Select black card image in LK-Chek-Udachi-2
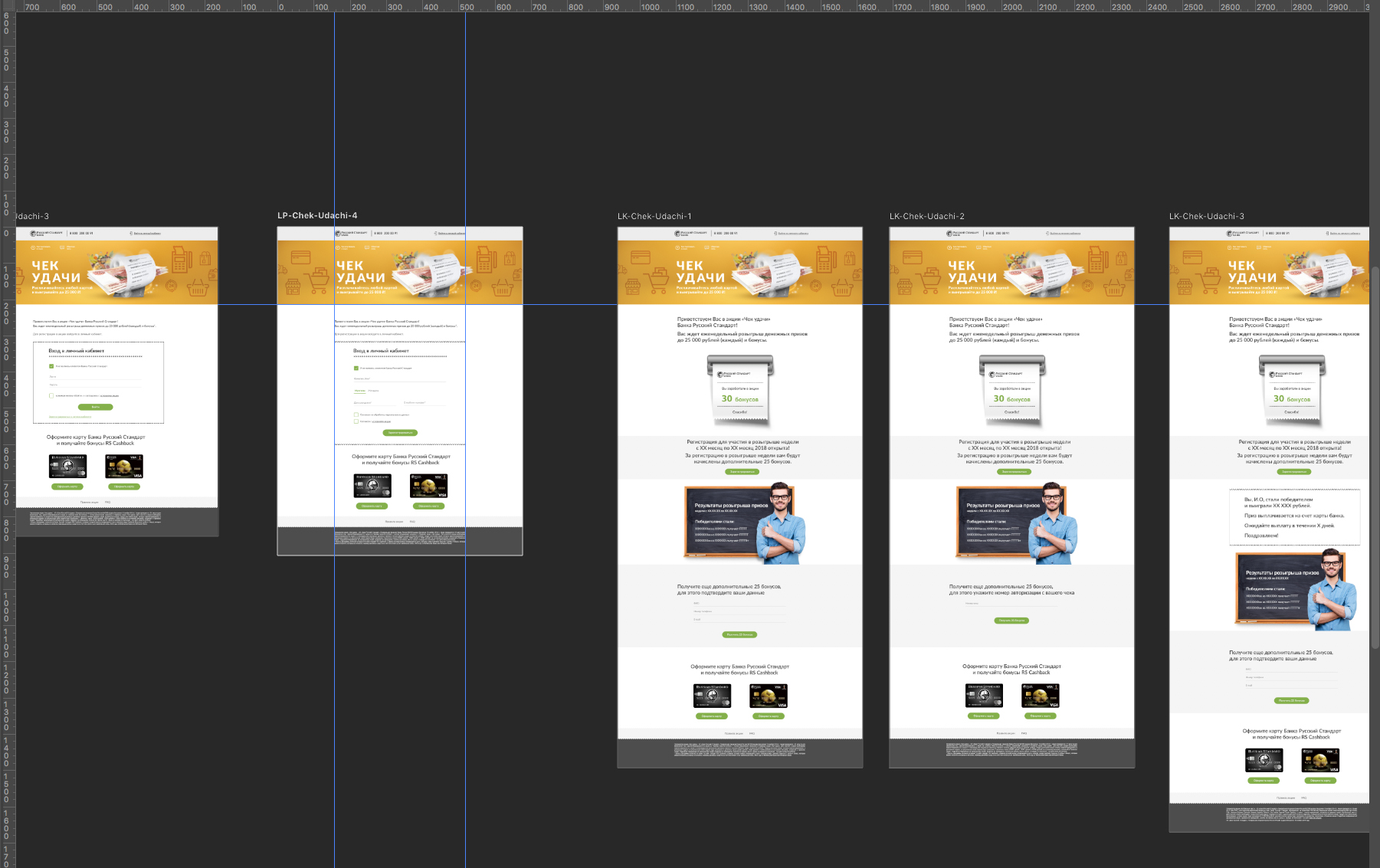This screenshot has height=868, width=1380. coord(984,696)
